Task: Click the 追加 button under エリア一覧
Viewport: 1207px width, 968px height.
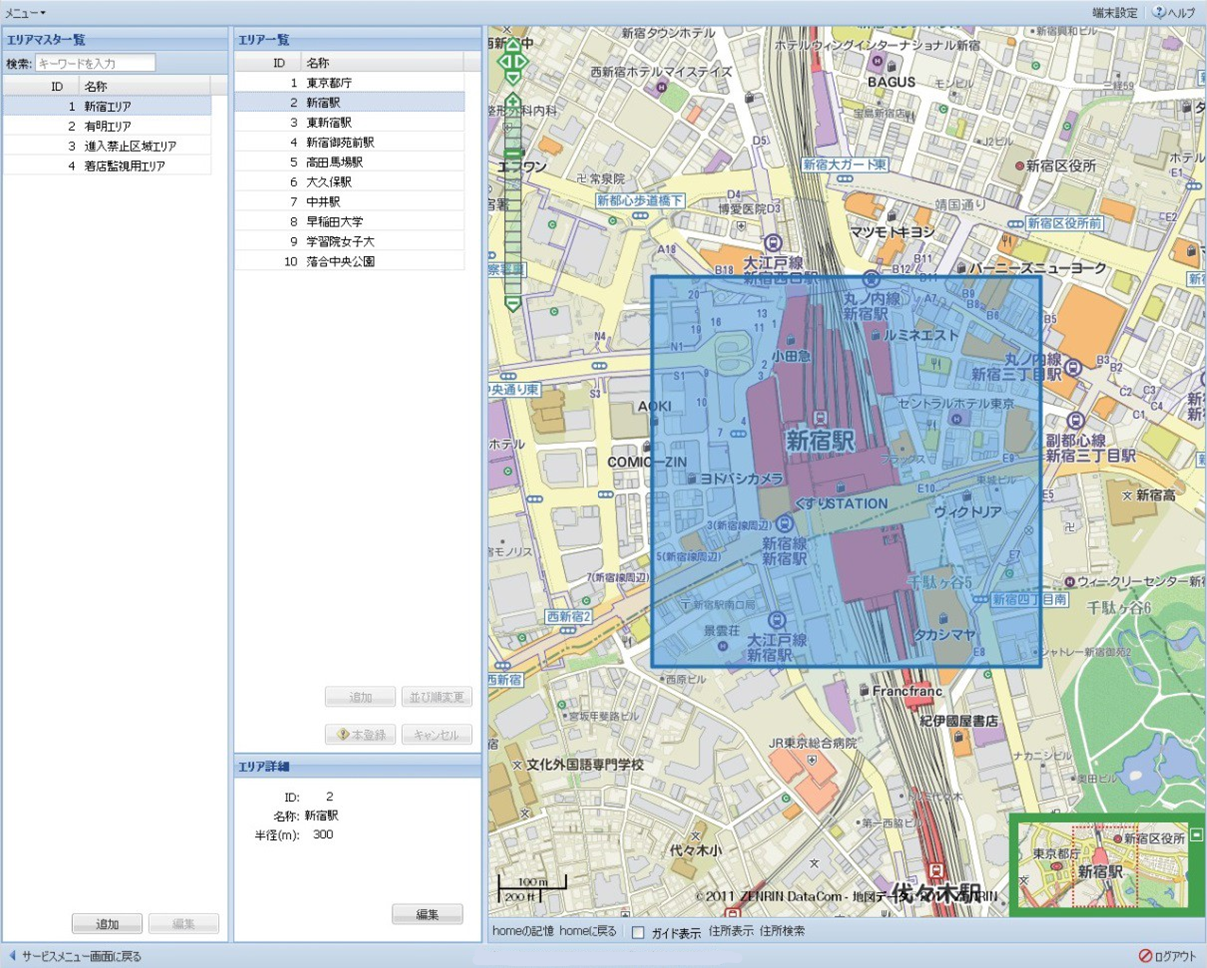Action: point(360,697)
